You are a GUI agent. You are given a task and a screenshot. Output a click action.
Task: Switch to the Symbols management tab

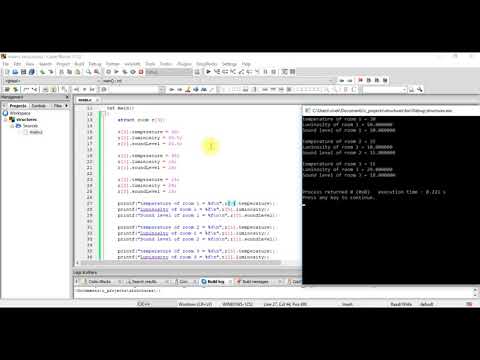tap(39, 106)
